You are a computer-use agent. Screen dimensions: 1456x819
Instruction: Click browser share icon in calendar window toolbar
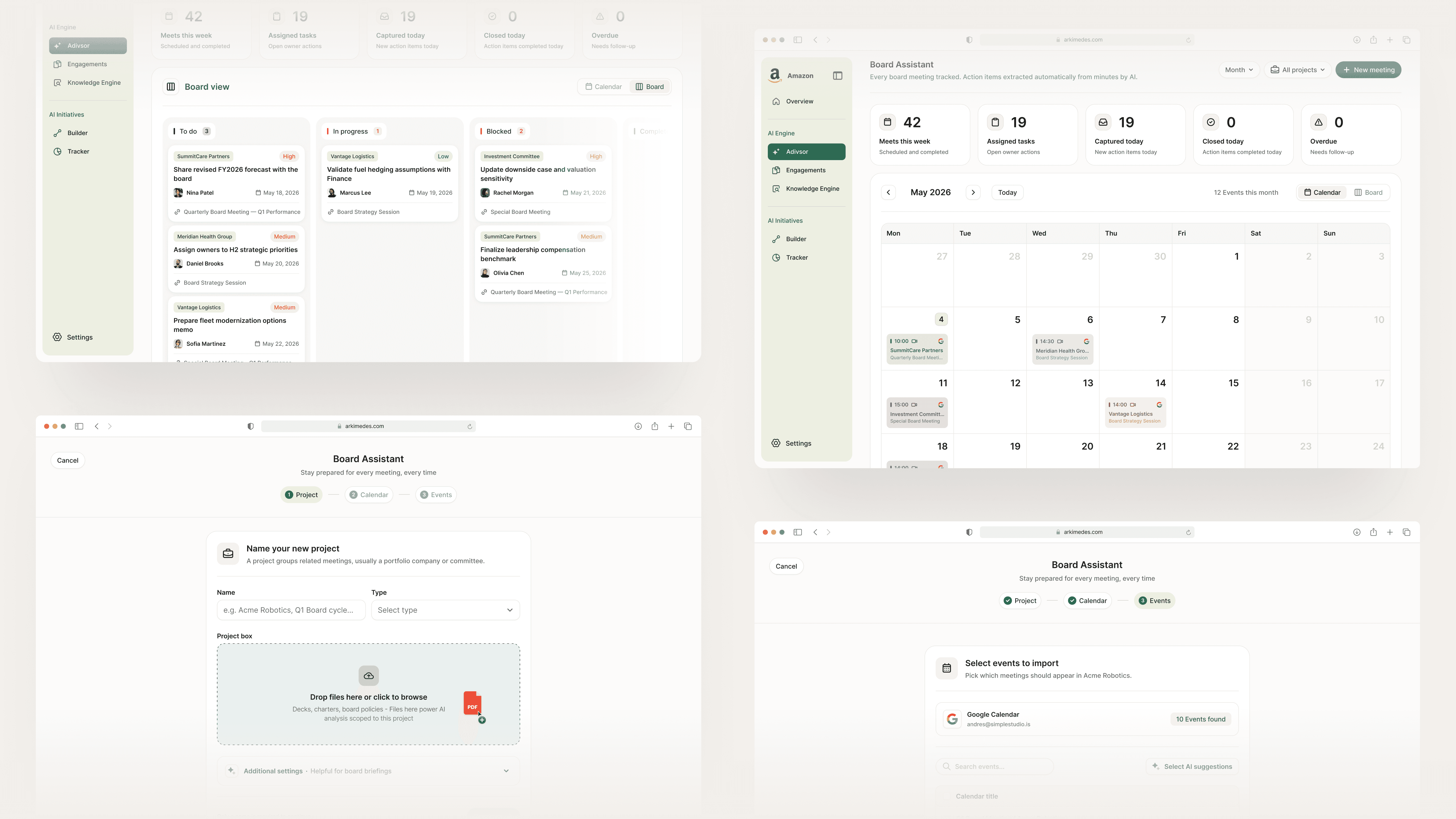point(1373,40)
